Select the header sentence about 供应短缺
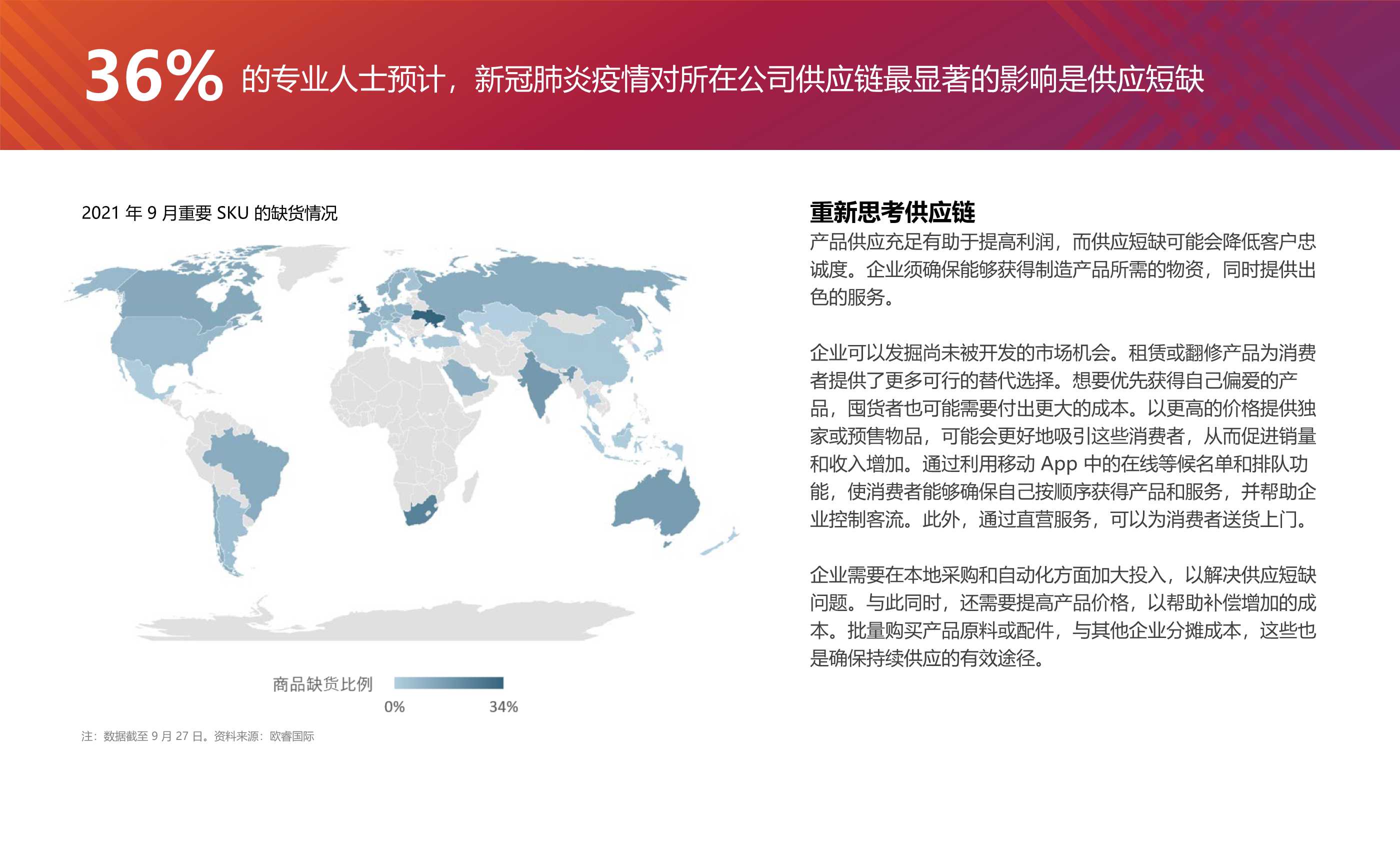This screenshot has width=1400, height=850. [722, 79]
